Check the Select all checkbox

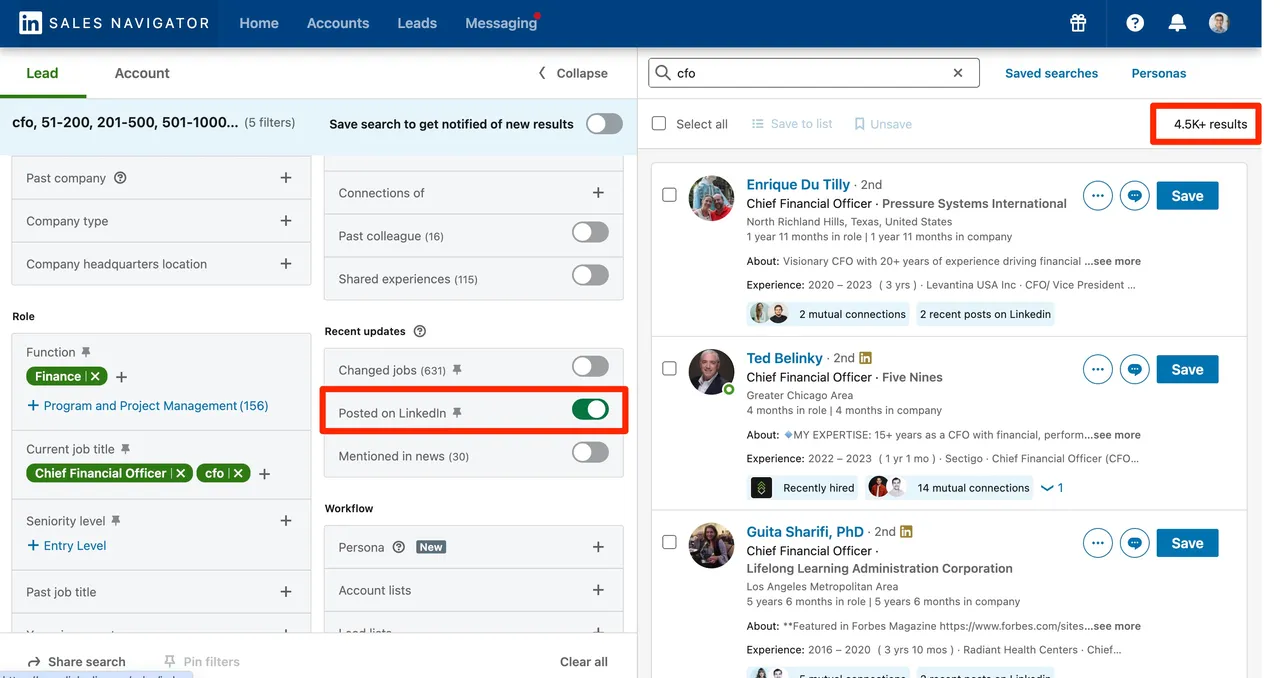(x=659, y=124)
